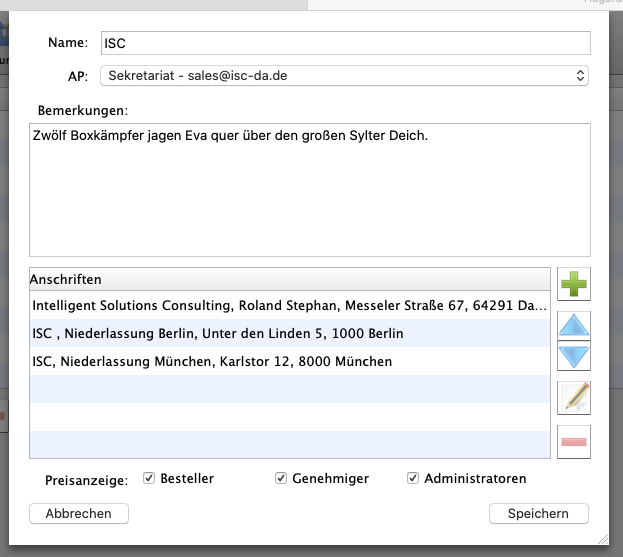This screenshot has height=557, width=623.
Task: Click the window resize grip corner
Action: click(x=603, y=540)
